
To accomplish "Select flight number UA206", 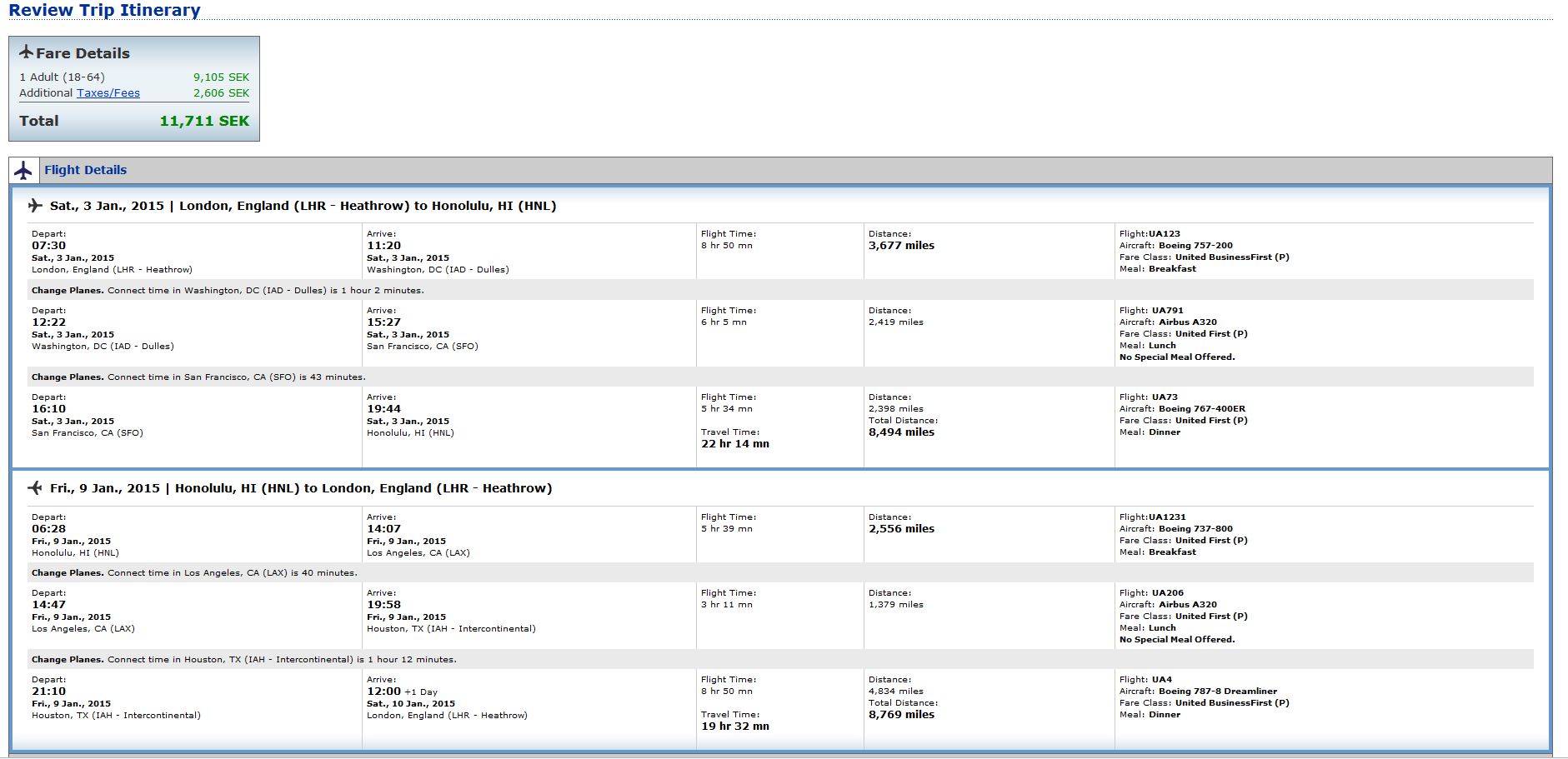I will point(1167,593).
